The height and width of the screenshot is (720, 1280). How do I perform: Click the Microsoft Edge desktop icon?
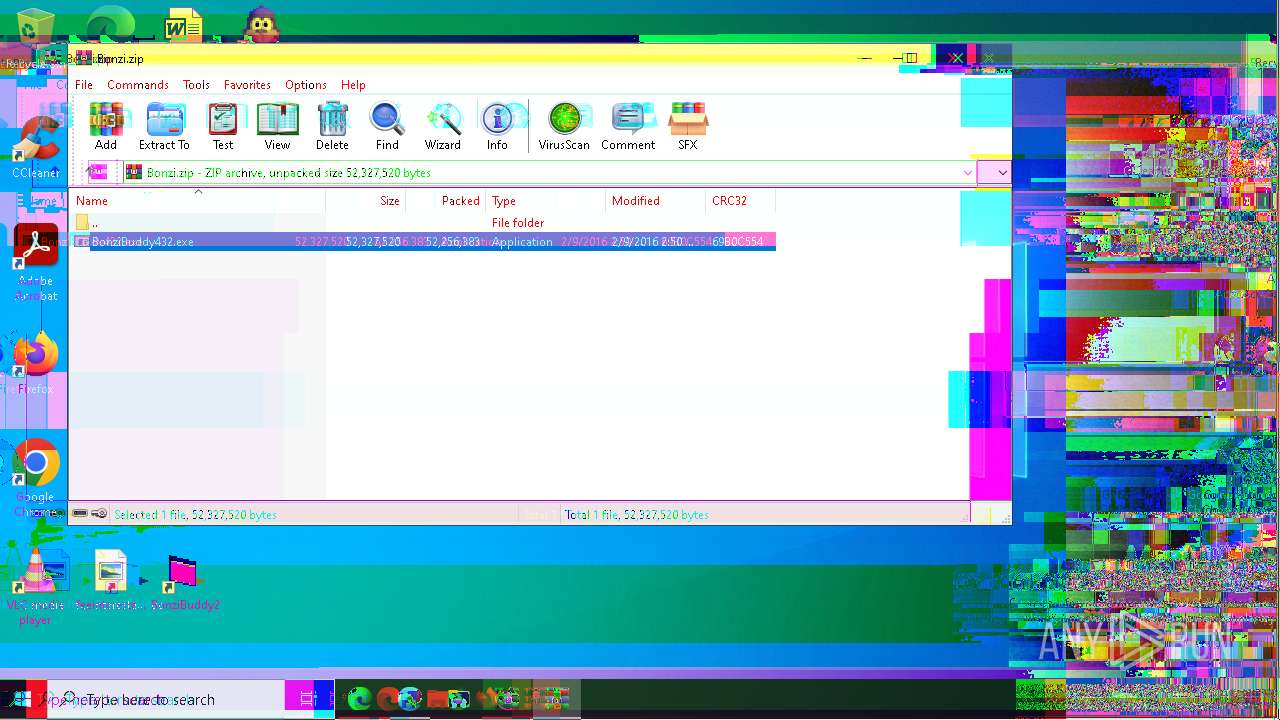click(109, 26)
